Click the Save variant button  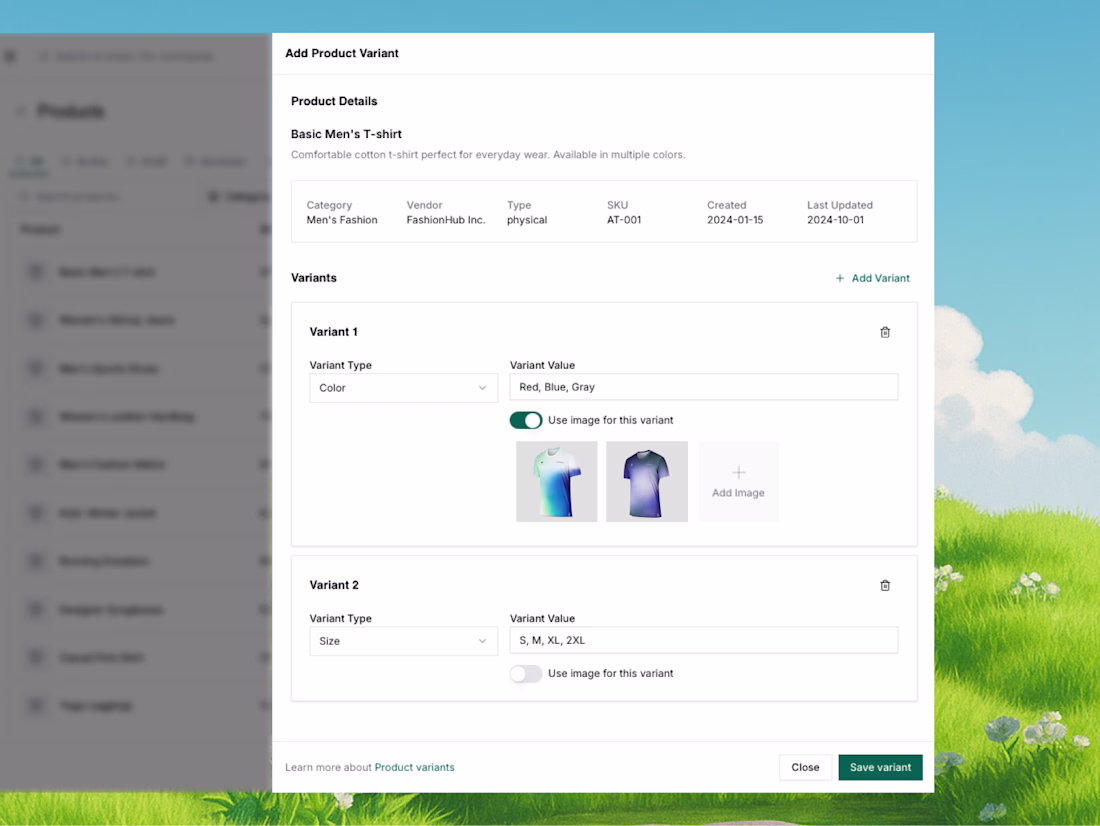(880, 767)
